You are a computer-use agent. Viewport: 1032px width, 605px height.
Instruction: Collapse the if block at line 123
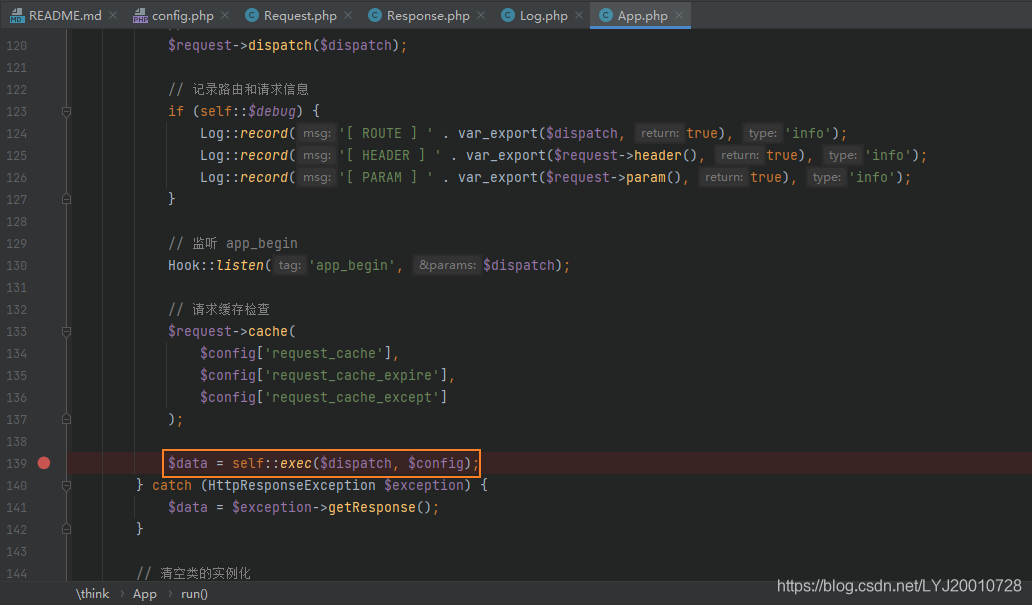tap(66, 112)
